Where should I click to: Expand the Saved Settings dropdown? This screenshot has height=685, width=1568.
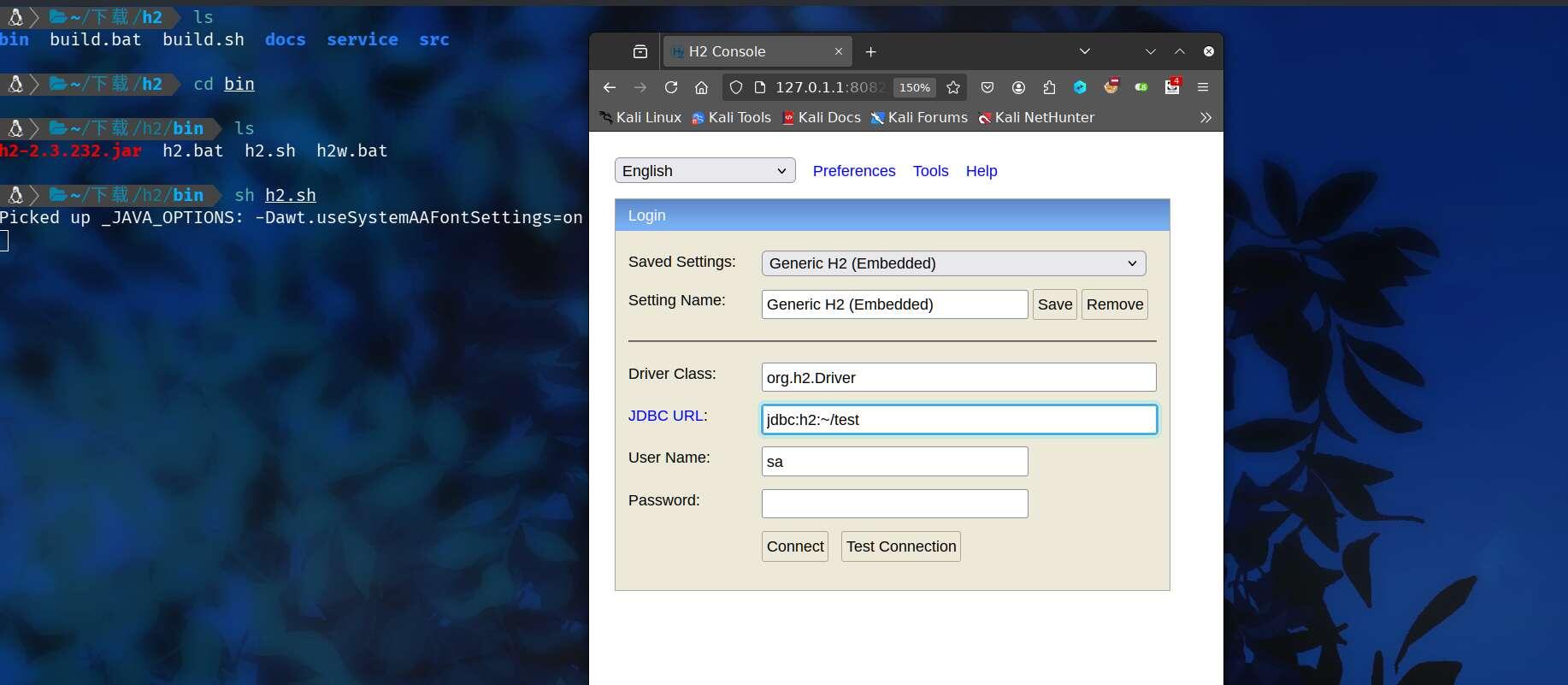953,263
